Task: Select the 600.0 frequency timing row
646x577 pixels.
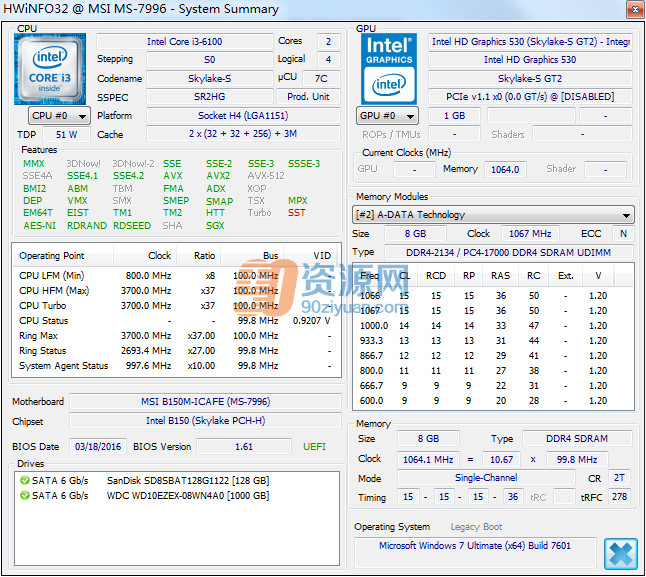Action: coord(493,401)
